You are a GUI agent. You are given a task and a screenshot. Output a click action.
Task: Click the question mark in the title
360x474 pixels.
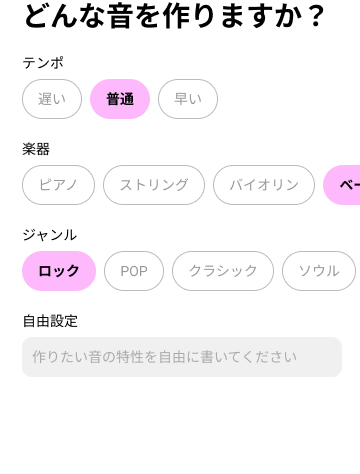coord(316,17)
